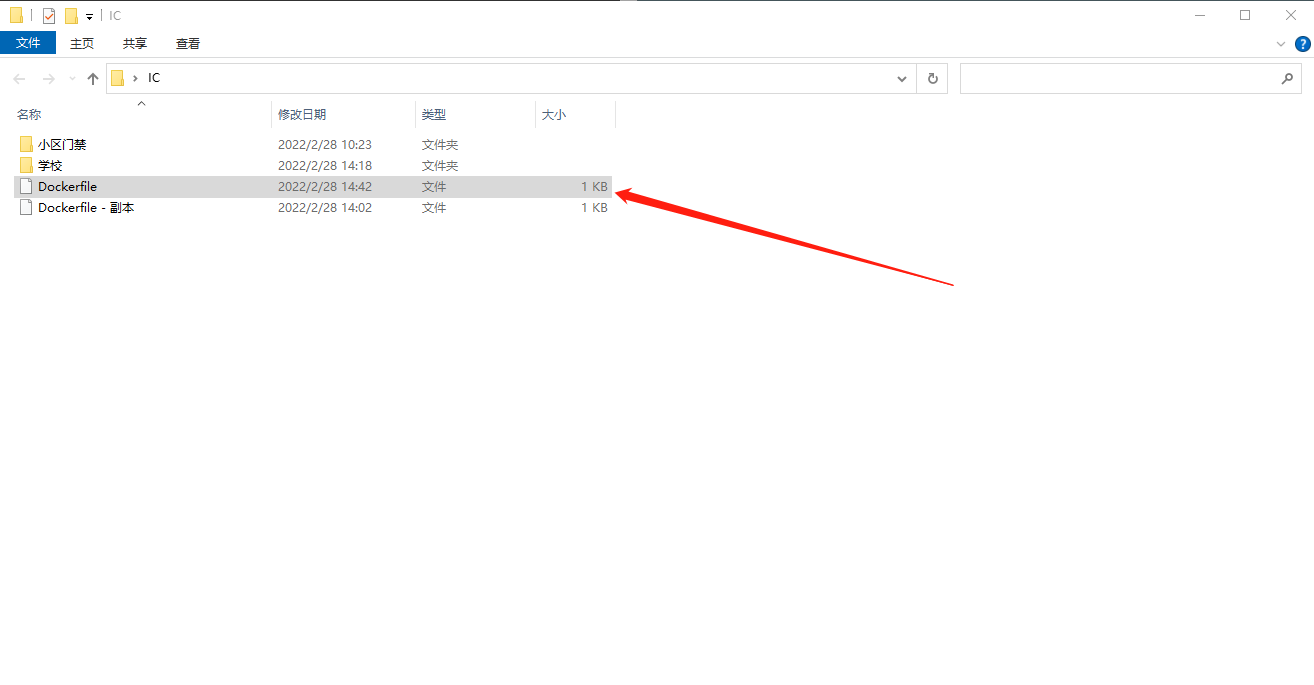Sort by the 修改日期 column header
1314x685 pixels.
click(302, 115)
